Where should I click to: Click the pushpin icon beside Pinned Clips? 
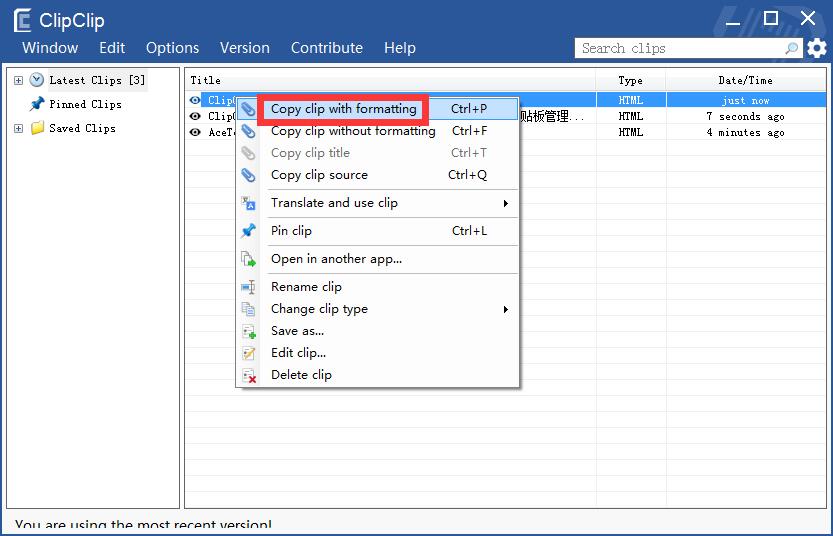pos(37,104)
